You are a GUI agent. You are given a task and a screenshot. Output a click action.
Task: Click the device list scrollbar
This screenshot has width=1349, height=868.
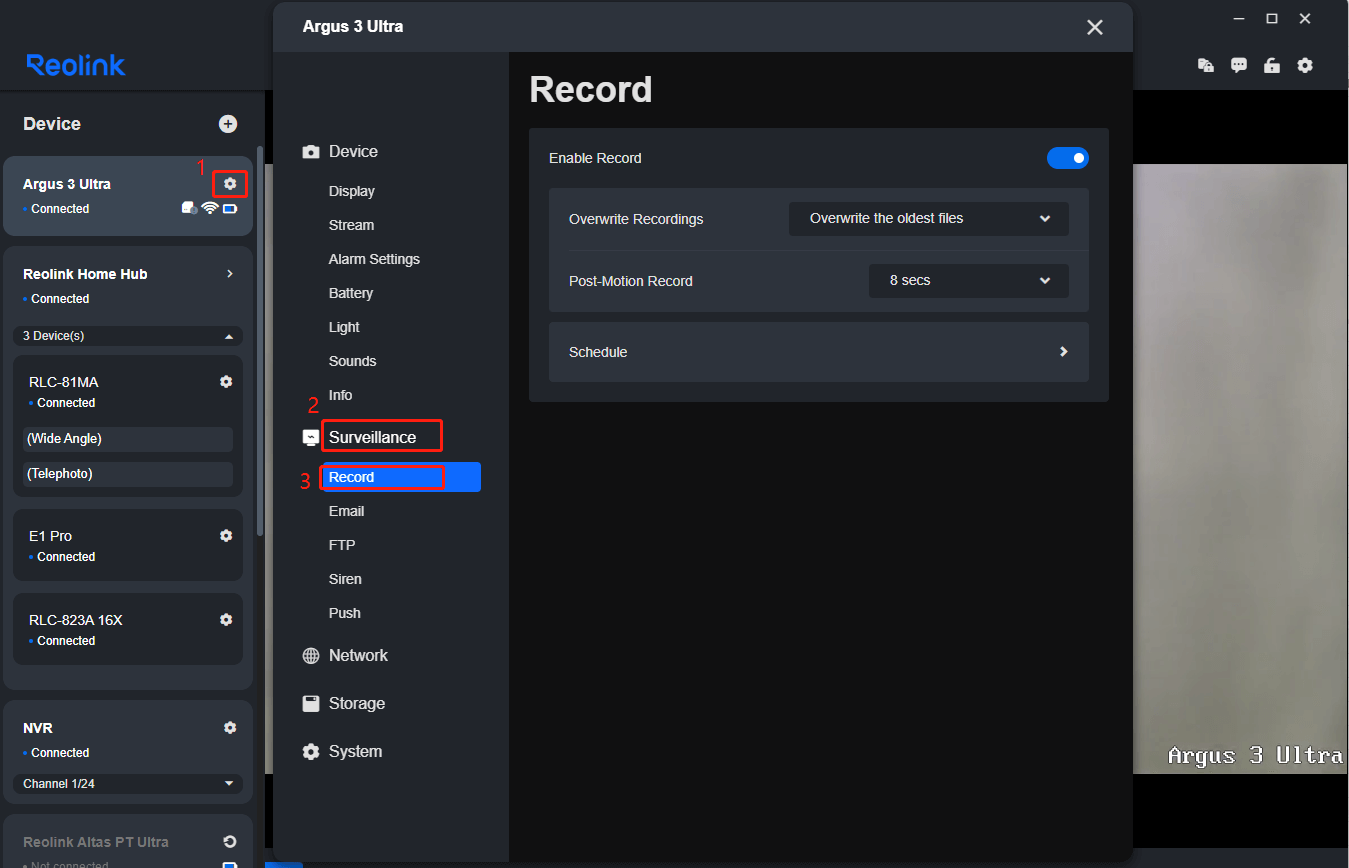(x=260, y=340)
